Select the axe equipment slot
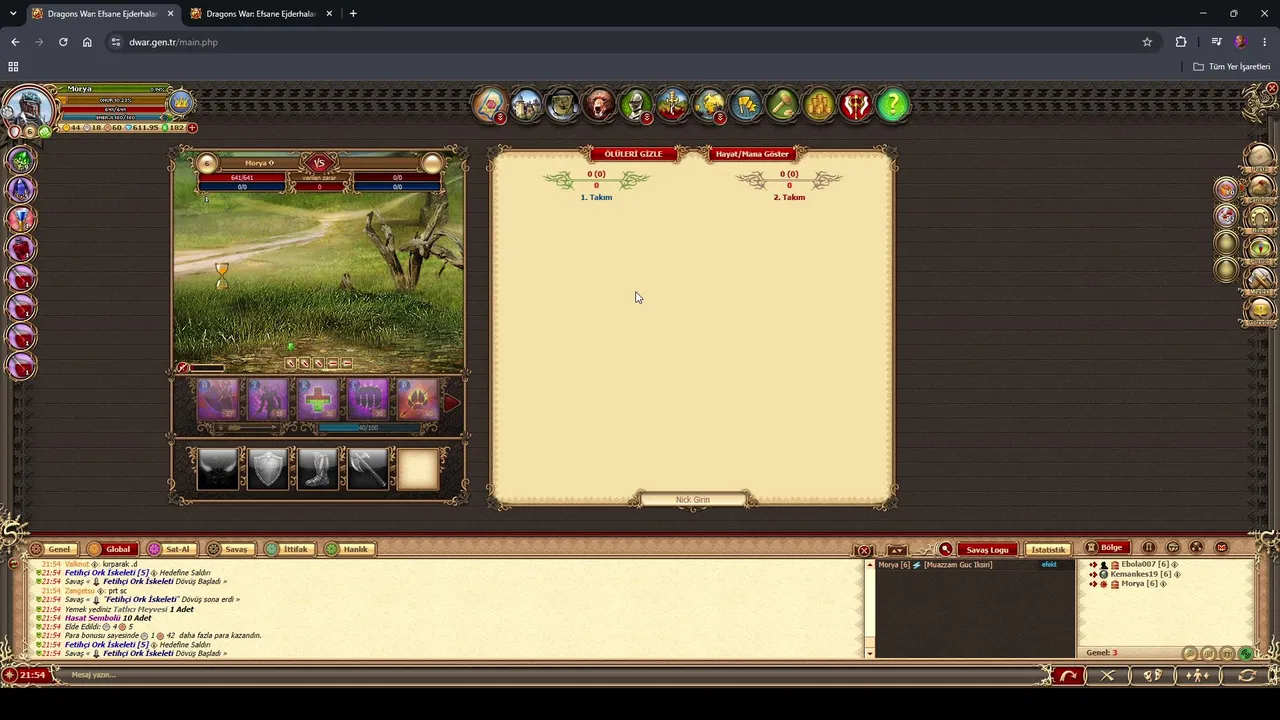 tap(368, 469)
